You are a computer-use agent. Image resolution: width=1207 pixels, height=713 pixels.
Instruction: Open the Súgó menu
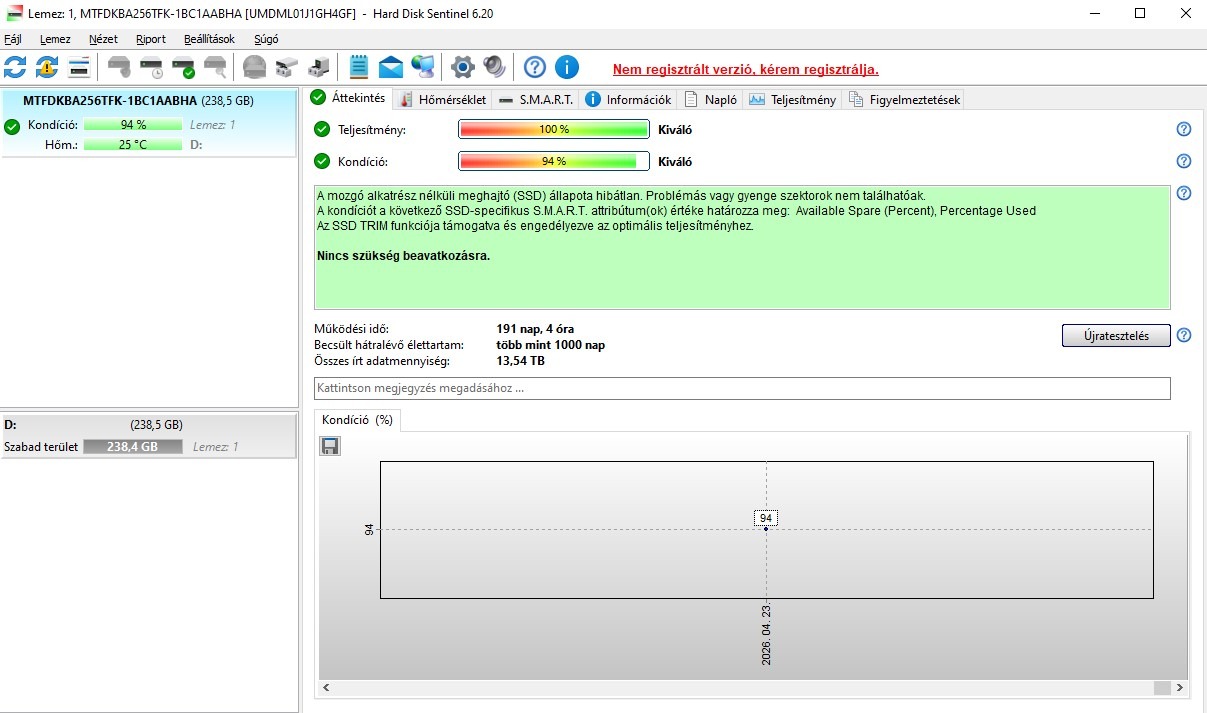pos(266,39)
